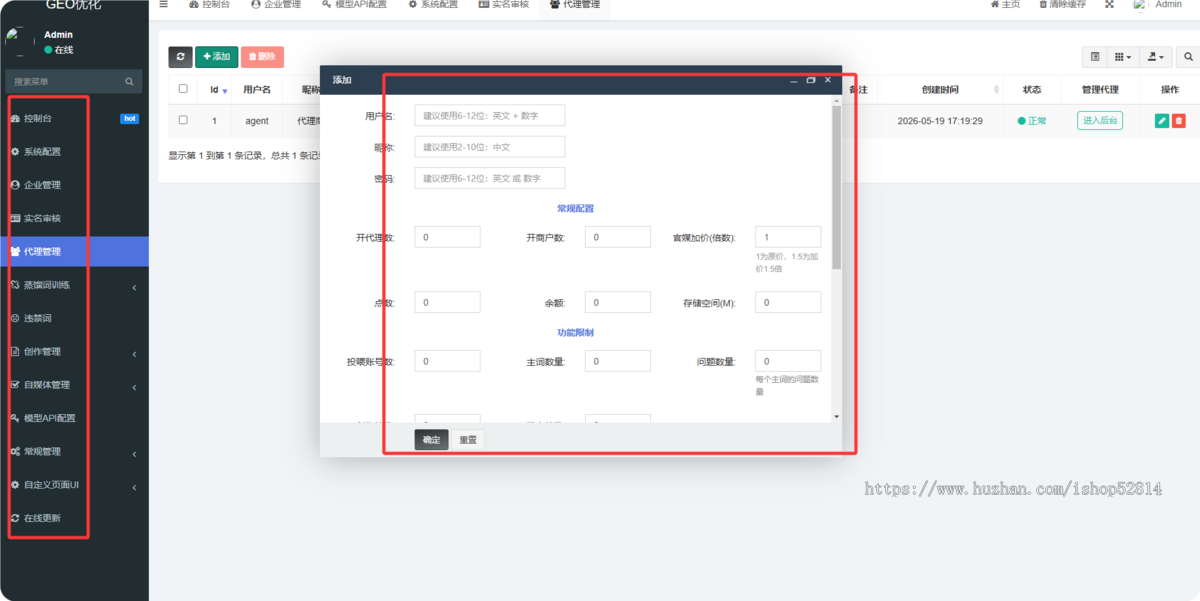Click 进入后台 for the agent row
Image resolution: width=1200 pixels, height=601 pixels.
[x=1100, y=121]
